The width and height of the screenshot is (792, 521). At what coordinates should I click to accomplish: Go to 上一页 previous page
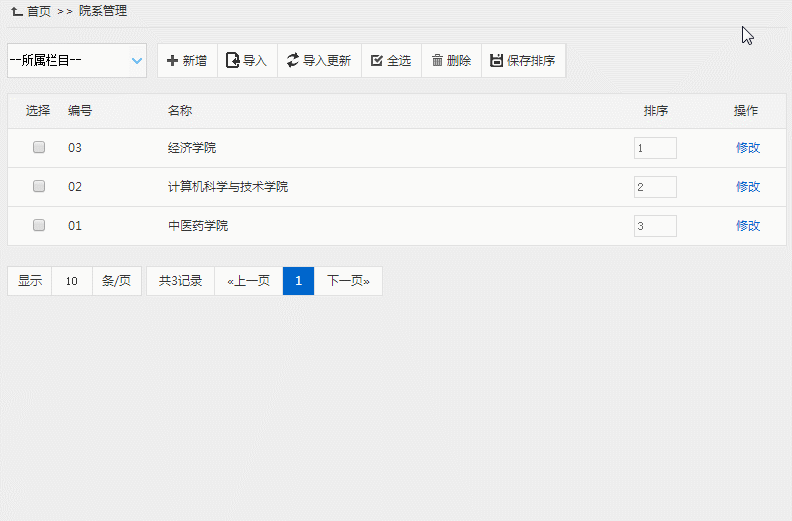pyautogui.click(x=248, y=281)
